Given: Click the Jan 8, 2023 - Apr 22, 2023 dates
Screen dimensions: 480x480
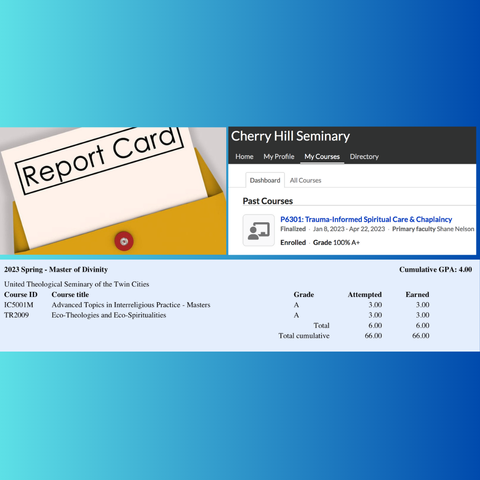Looking at the screenshot, I should (x=349, y=229).
